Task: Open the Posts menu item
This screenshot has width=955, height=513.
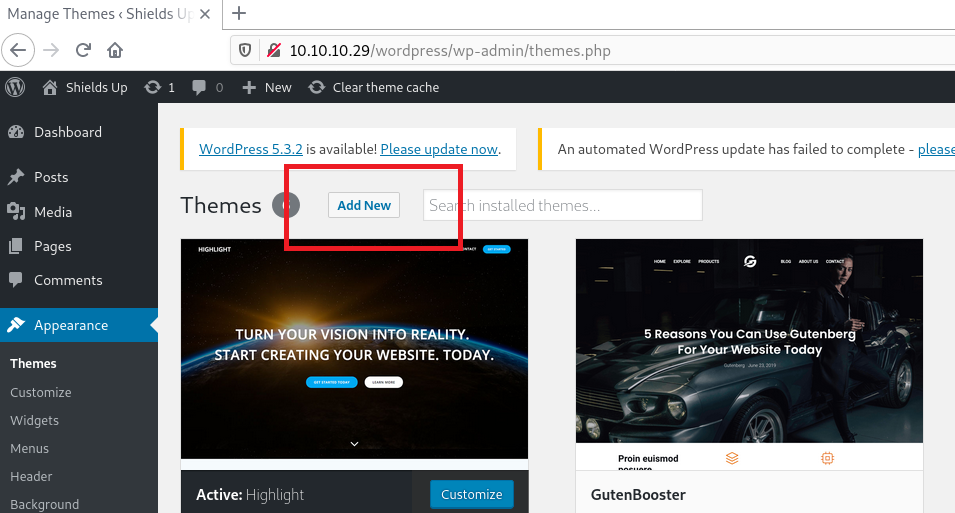Action: tap(51, 177)
